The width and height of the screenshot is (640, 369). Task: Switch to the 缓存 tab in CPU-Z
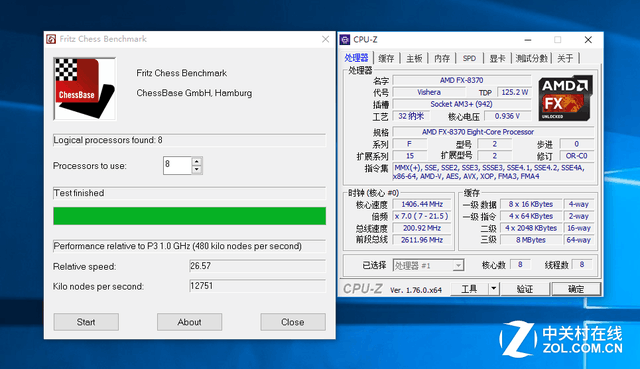click(x=386, y=58)
